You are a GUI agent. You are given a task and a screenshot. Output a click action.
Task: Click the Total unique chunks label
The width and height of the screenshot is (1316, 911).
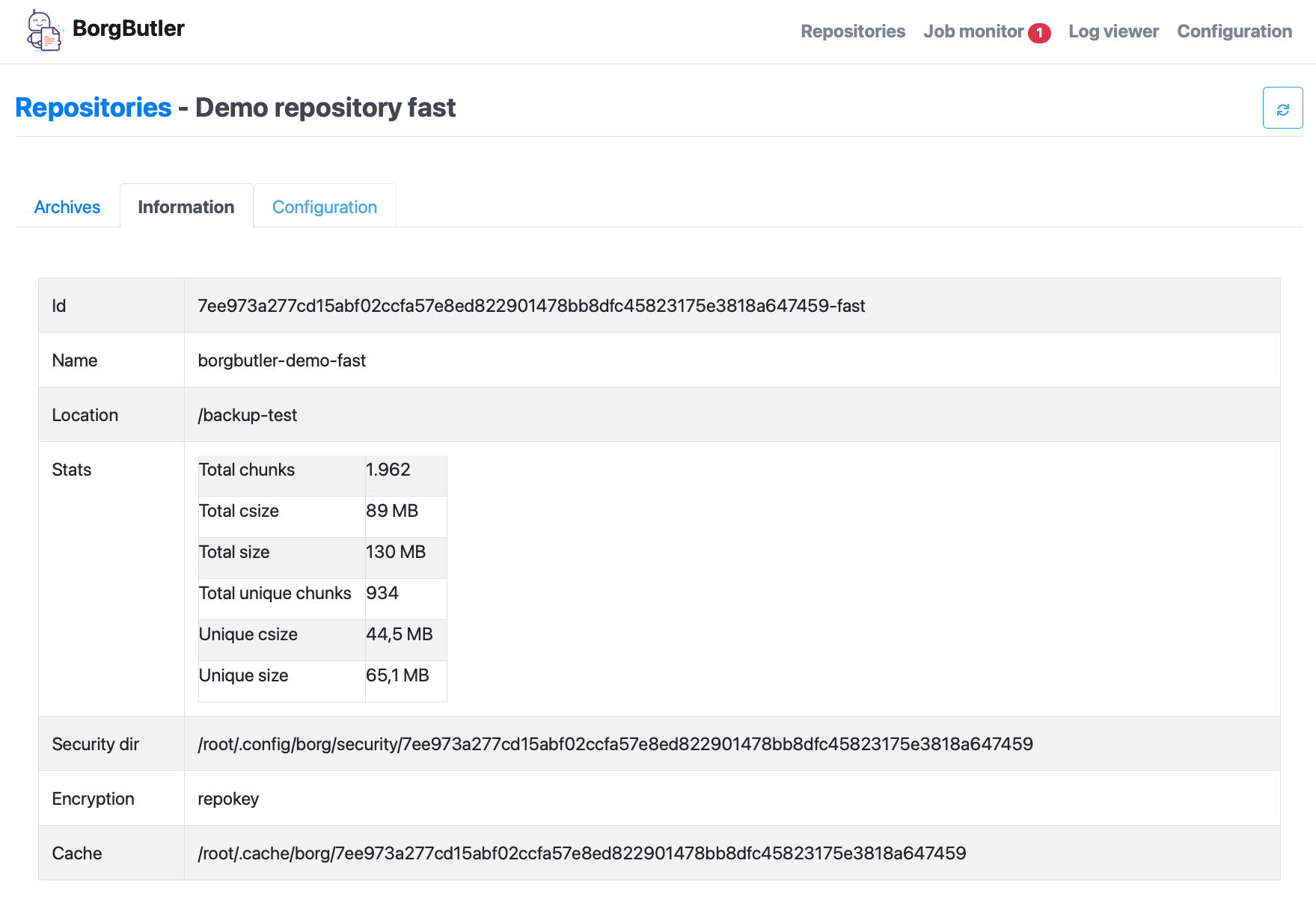pyautogui.click(x=275, y=593)
